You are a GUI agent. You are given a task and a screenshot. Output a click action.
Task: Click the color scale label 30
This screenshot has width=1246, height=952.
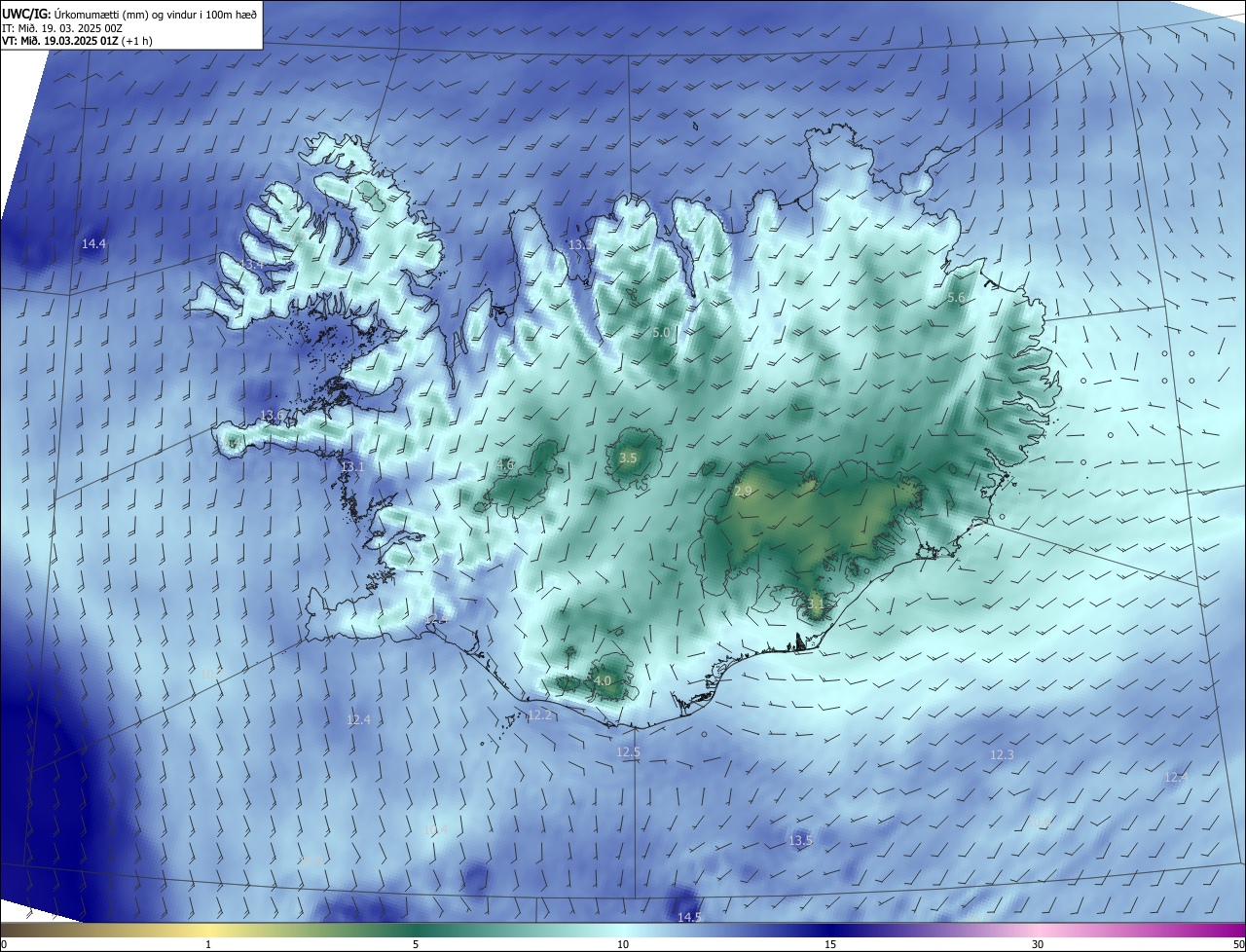tap(1038, 944)
